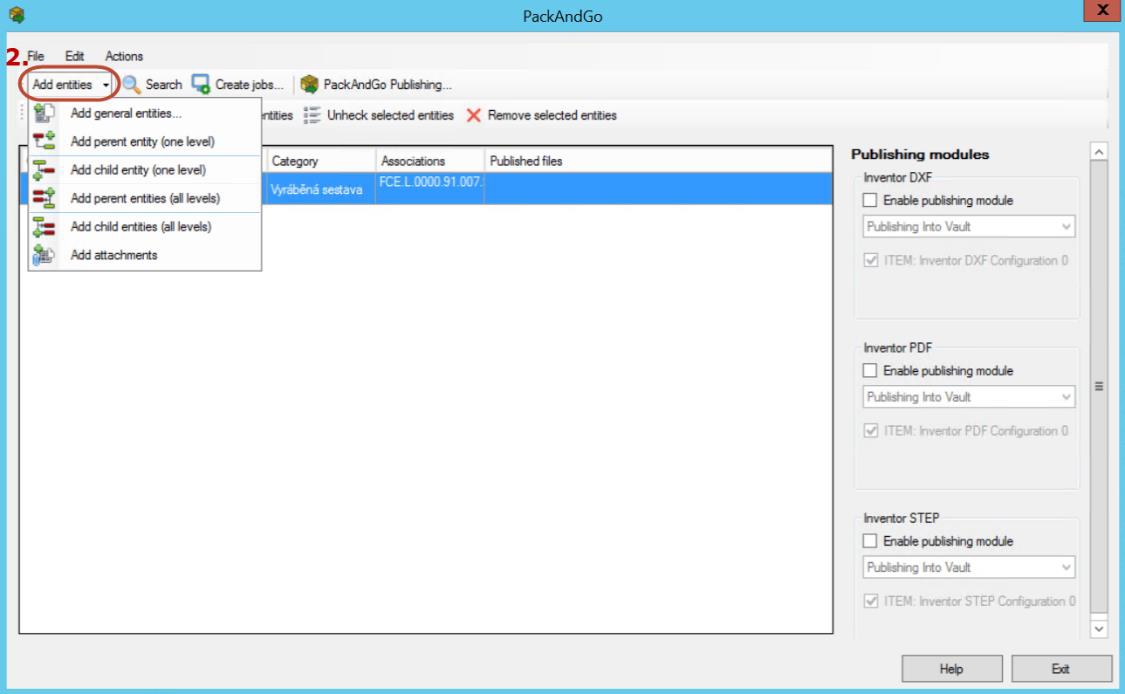Click the Published files column header
The image size is (1125, 694).
(x=526, y=161)
